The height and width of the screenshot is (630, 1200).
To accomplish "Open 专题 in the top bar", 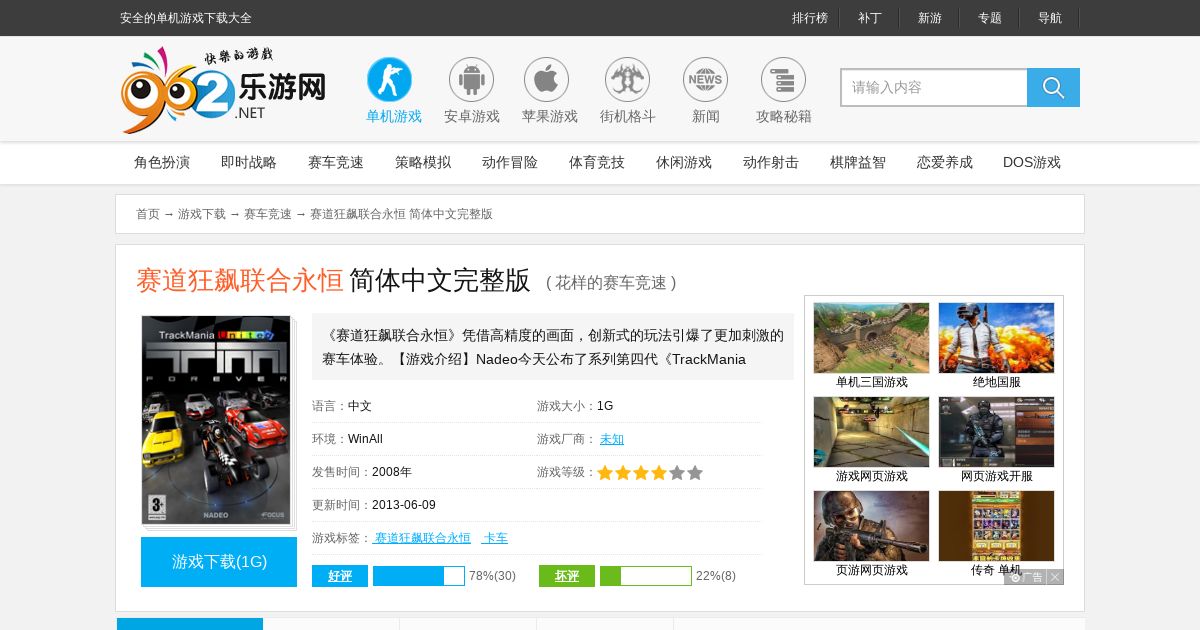I will click(x=990, y=18).
